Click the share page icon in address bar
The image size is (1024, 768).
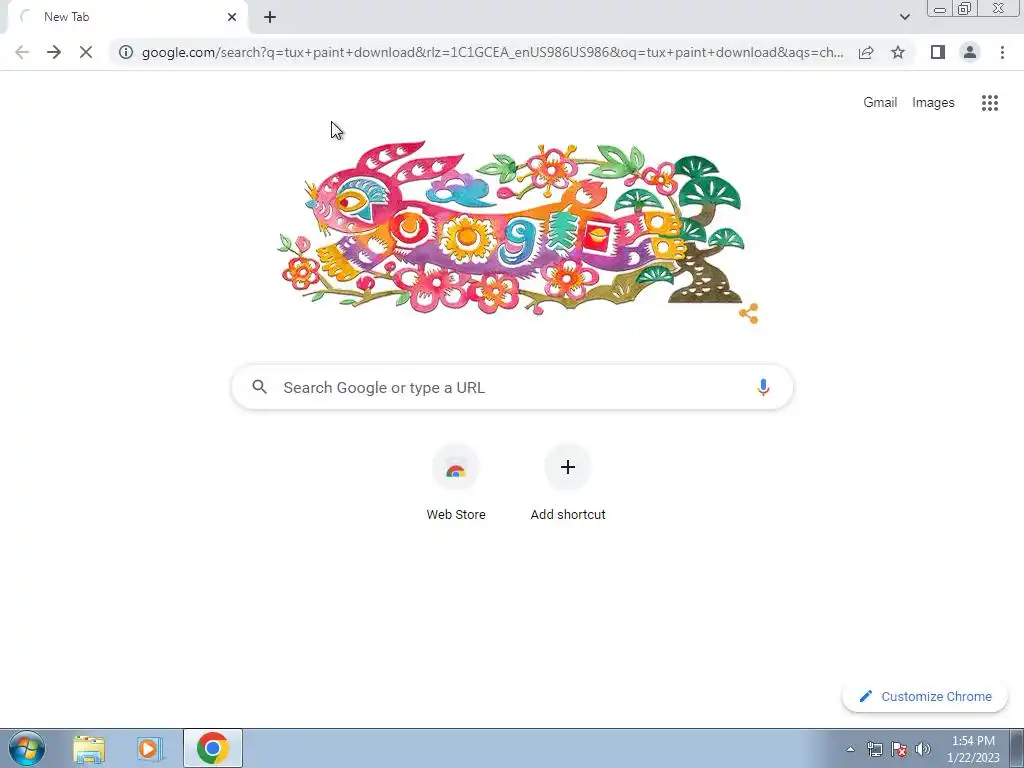point(866,52)
